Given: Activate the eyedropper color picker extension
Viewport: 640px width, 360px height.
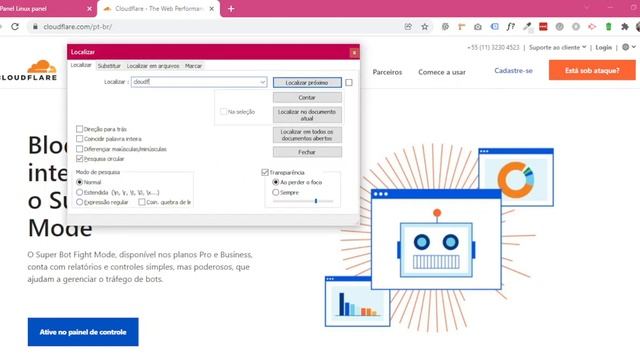Looking at the screenshot, I should (527, 27).
